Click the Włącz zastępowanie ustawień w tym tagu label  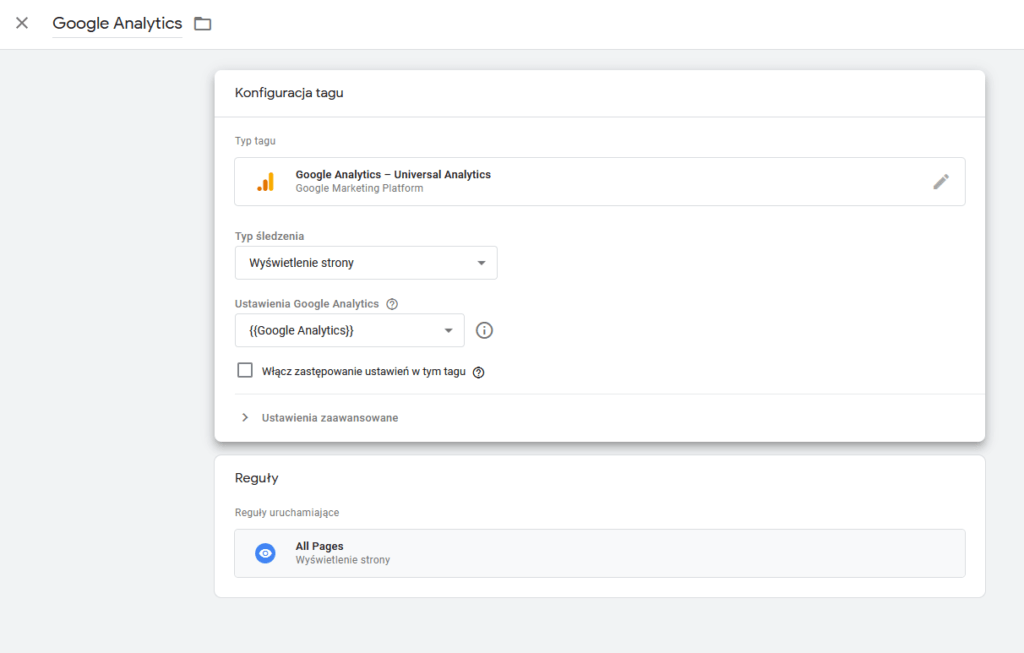click(363, 372)
